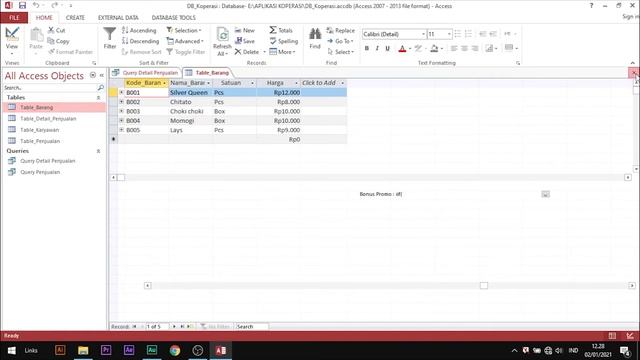Save the current record
Image resolution: width=640 pixels, height=360 pixels.
[x=245, y=41]
